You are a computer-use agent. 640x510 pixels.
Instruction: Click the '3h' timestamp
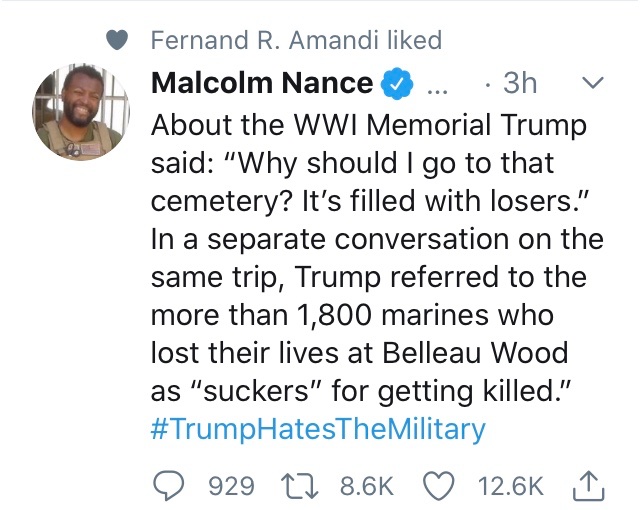pos(519,84)
